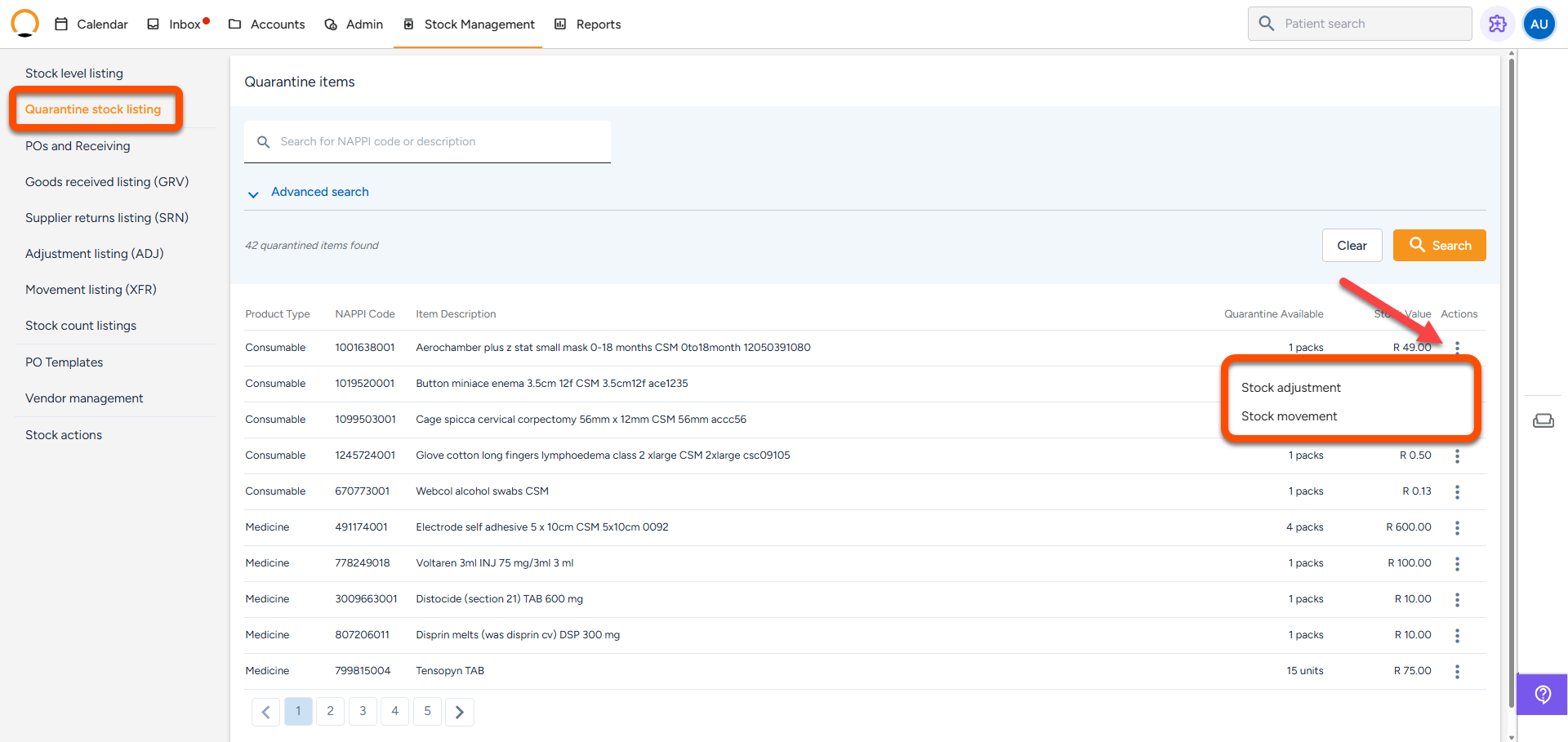This screenshot has width=1568, height=742.
Task: Jump to page 3 of results
Action: (363, 711)
